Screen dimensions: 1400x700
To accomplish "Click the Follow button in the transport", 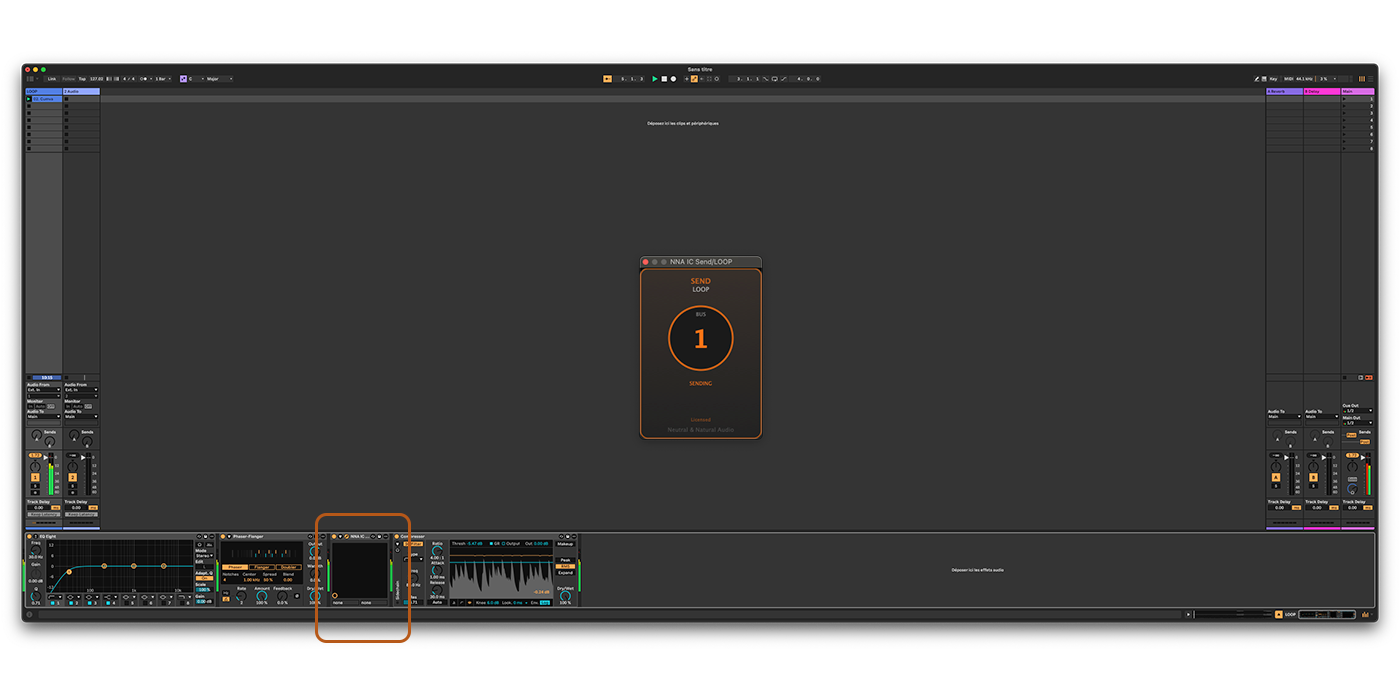I will click(69, 78).
